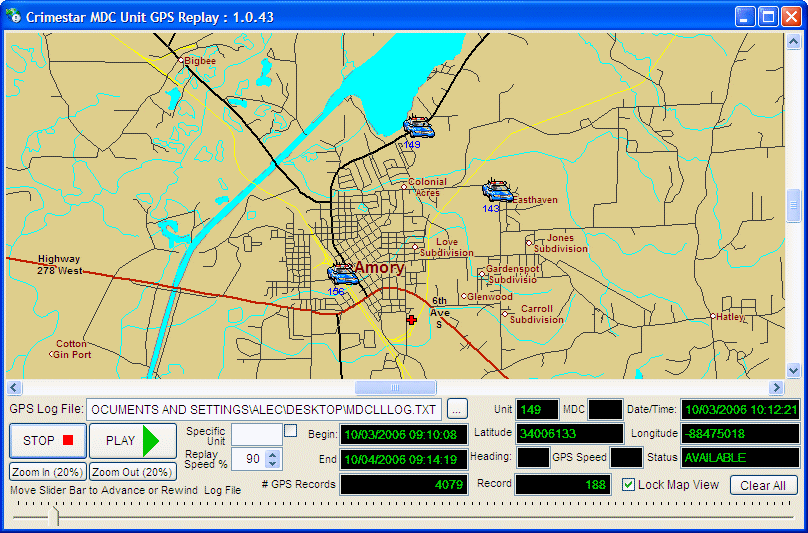
Task: Click Easthaven label on map
Action: point(535,200)
